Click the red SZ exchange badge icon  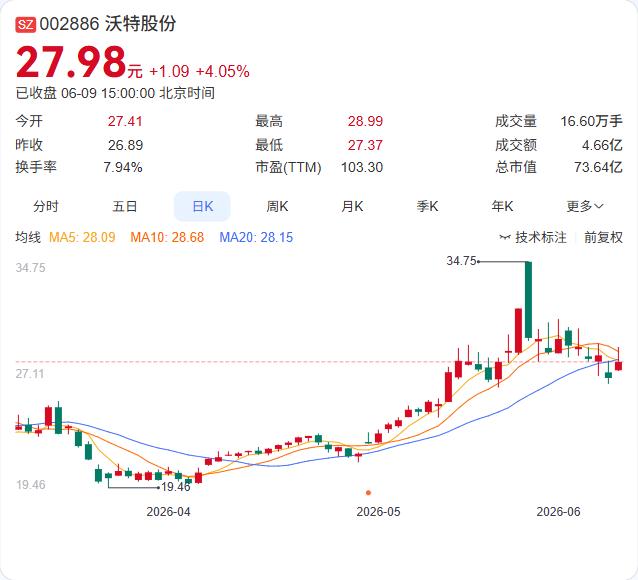tap(26, 24)
